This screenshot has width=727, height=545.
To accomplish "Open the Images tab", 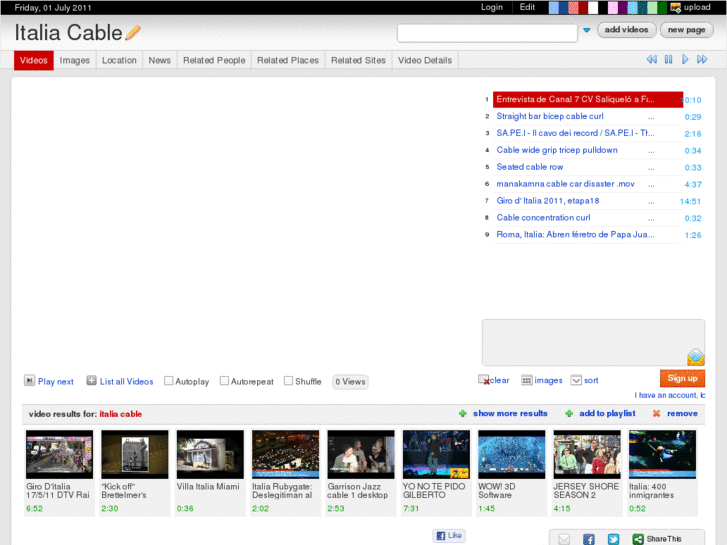I will pos(75,60).
